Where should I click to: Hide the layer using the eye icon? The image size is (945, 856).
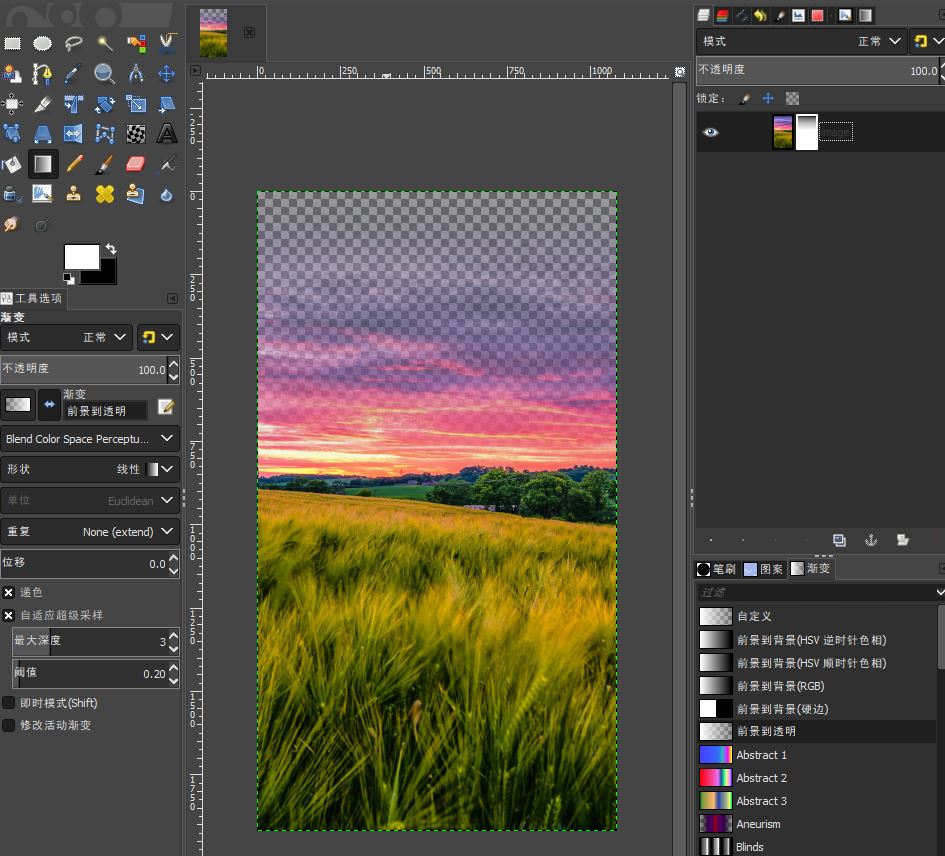pos(710,132)
